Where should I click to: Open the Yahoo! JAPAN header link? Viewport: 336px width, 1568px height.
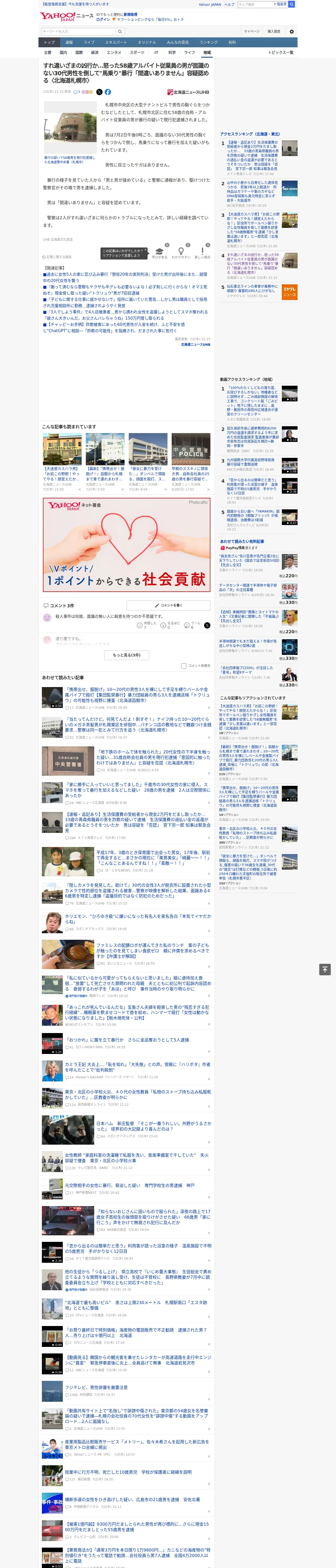(x=210, y=4)
